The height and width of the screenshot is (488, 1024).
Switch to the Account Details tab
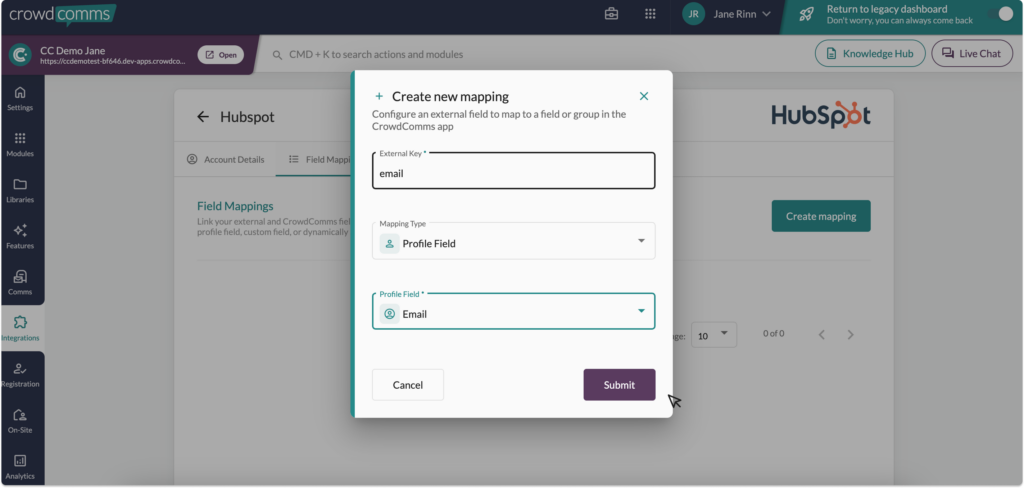pos(226,159)
